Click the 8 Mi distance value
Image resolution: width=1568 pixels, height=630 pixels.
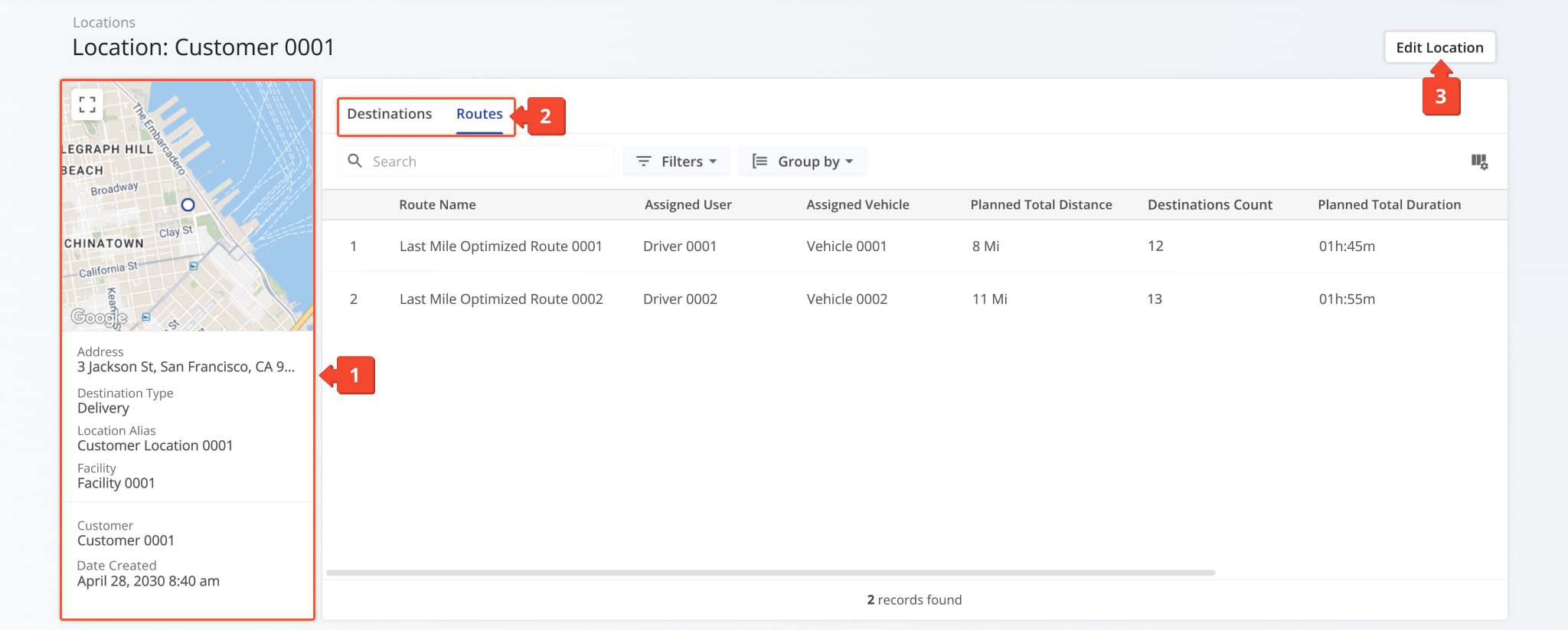[x=985, y=246]
